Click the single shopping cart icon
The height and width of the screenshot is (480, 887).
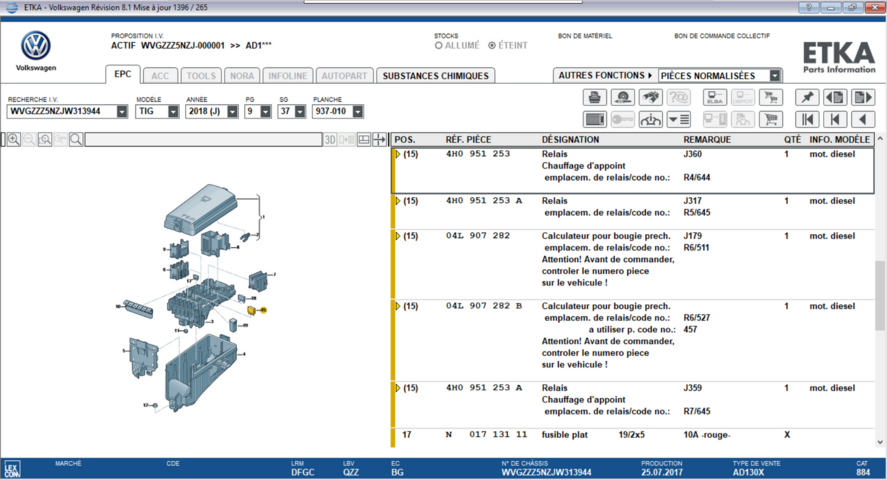(x=771, y=119)
